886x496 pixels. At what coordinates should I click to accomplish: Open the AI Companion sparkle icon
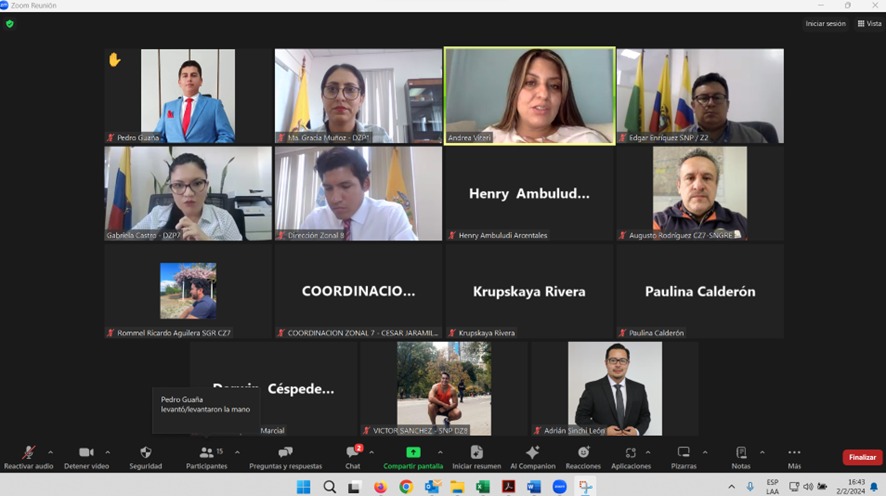point(532,453)
